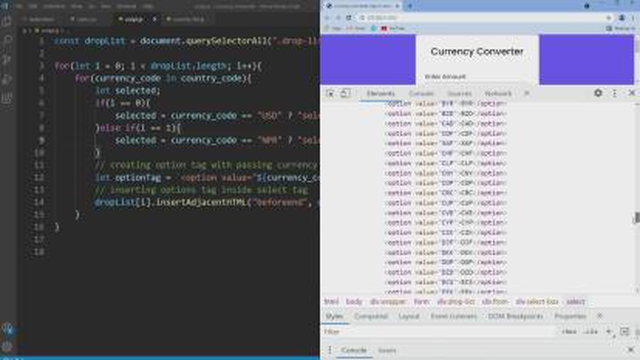640x360 pixels.
Task: Show more style pane tabs chevron
Action: tap(600, 316)
